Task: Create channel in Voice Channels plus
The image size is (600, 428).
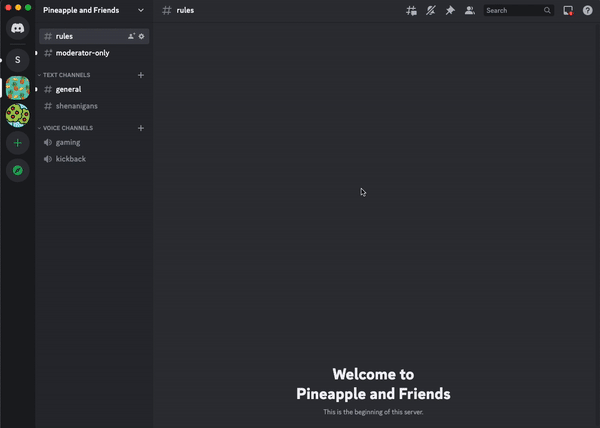Action: tap(141, 128)
